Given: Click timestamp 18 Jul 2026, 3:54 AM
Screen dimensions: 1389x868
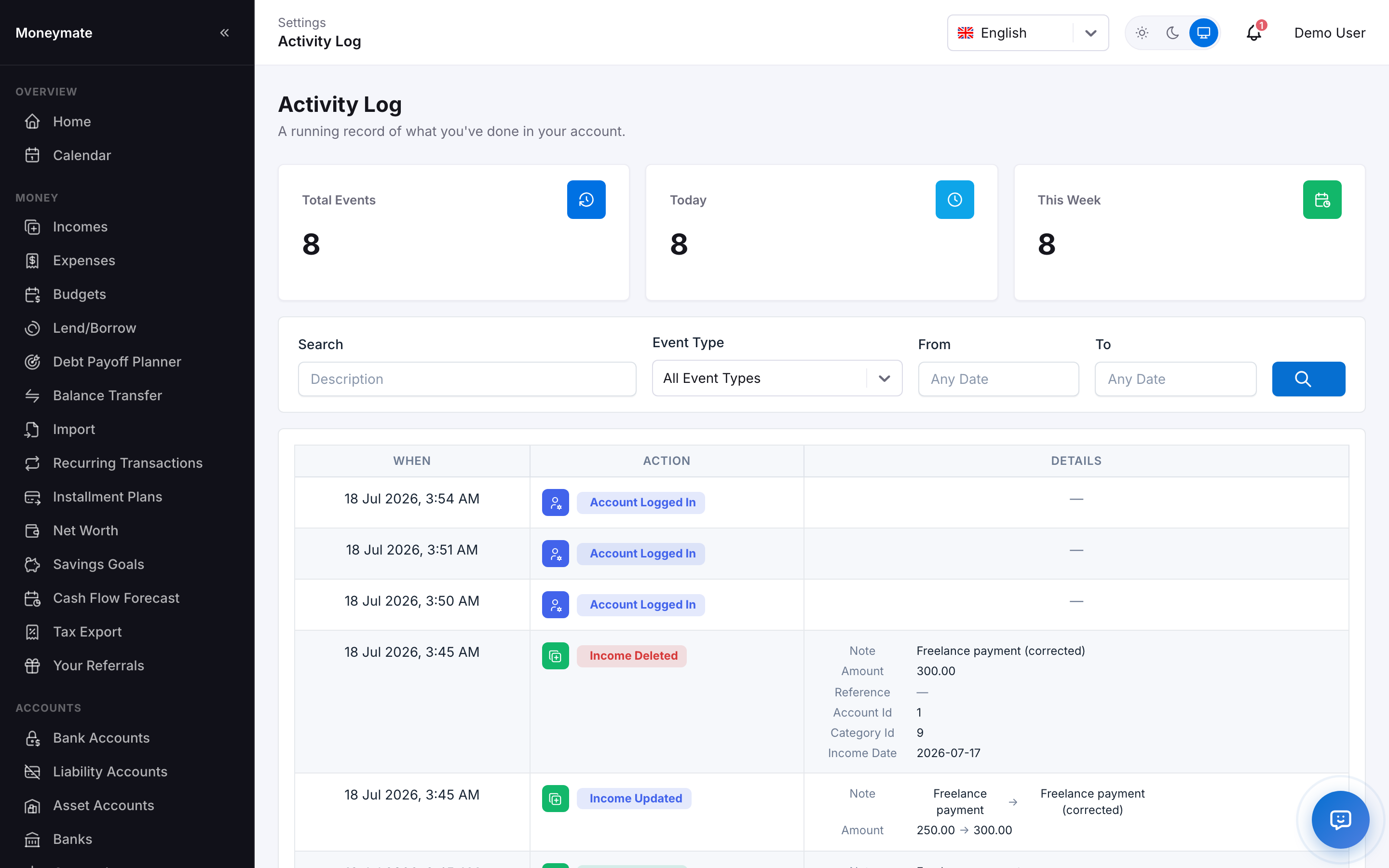Looking at the screenshot, I should click(x=411, y=498).
